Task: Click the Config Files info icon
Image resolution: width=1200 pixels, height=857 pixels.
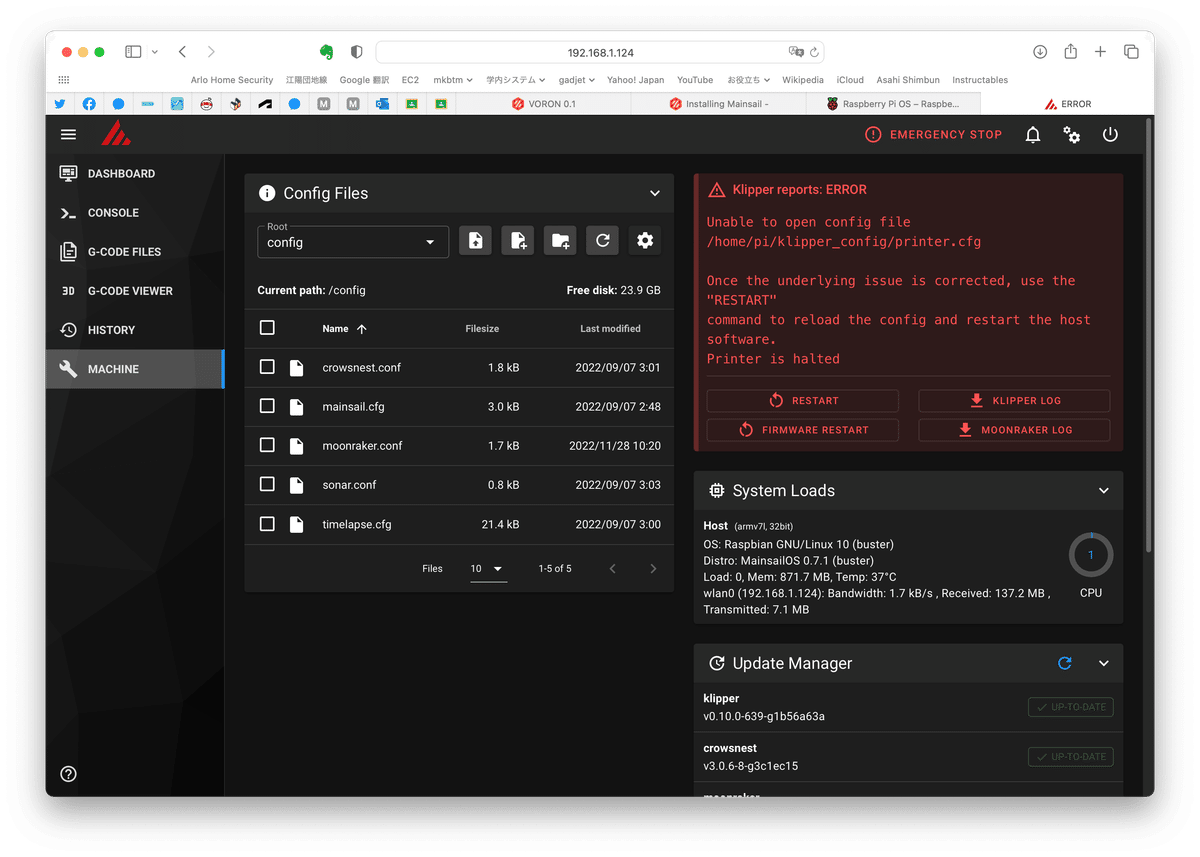Action: pos(267,193)
